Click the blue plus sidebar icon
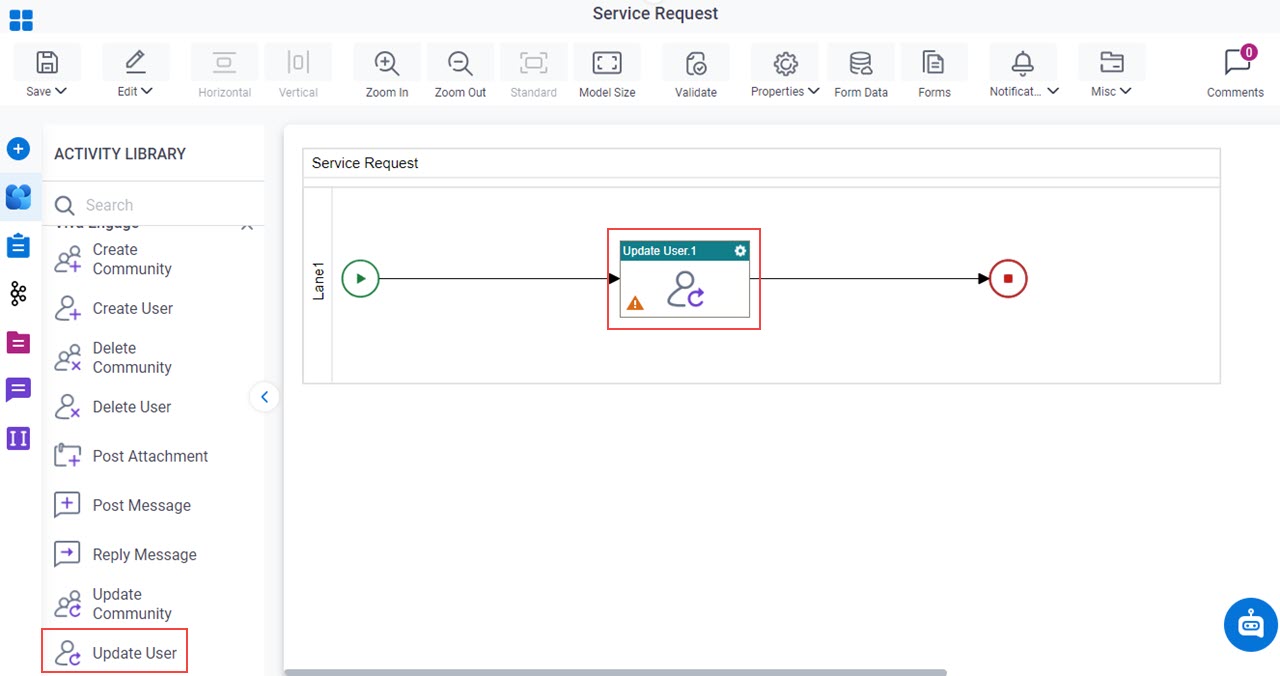The width and height of the screenshot is (1280, 676). tap(18, 149)
